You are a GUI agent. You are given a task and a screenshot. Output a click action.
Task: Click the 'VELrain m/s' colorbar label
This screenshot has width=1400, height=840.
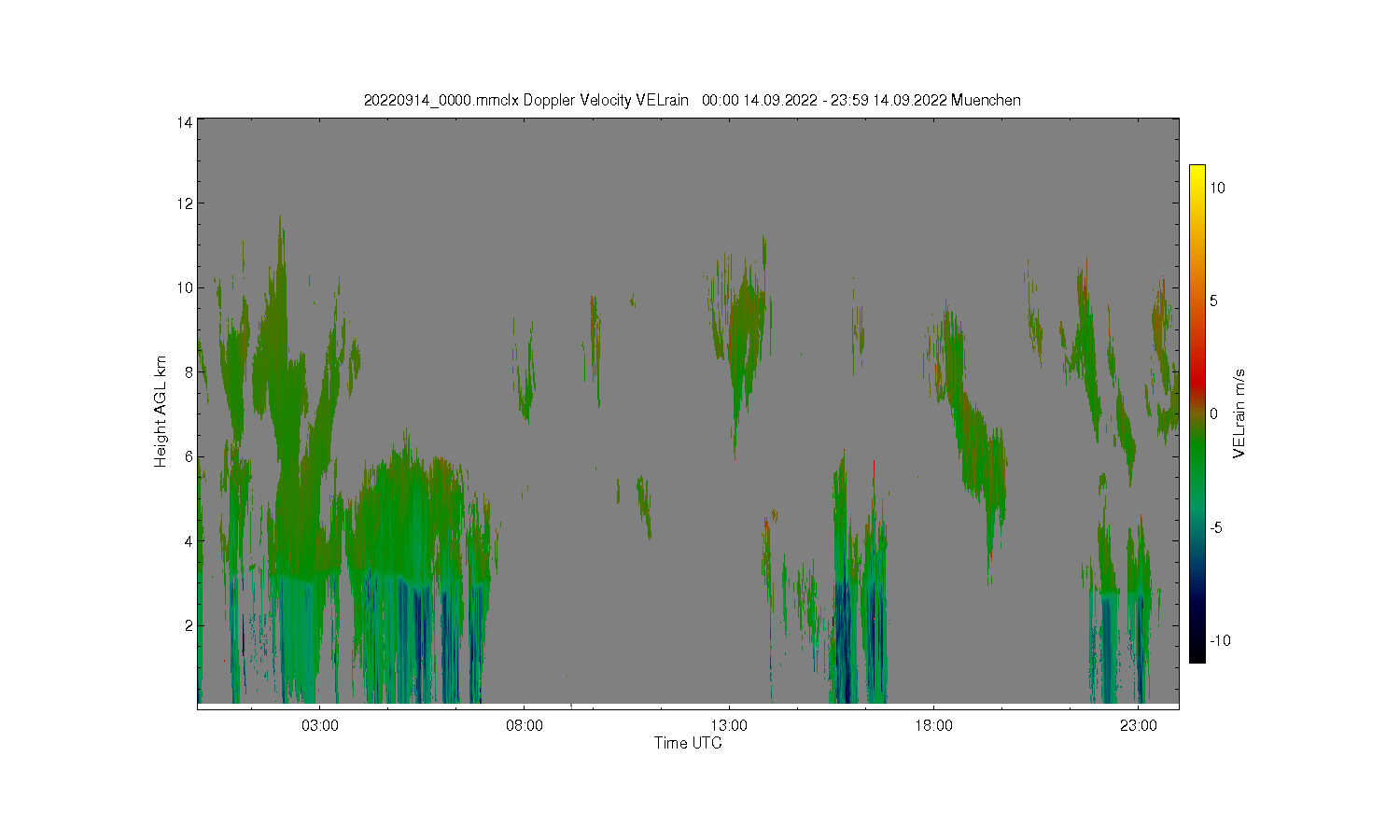click(1239, 413)
